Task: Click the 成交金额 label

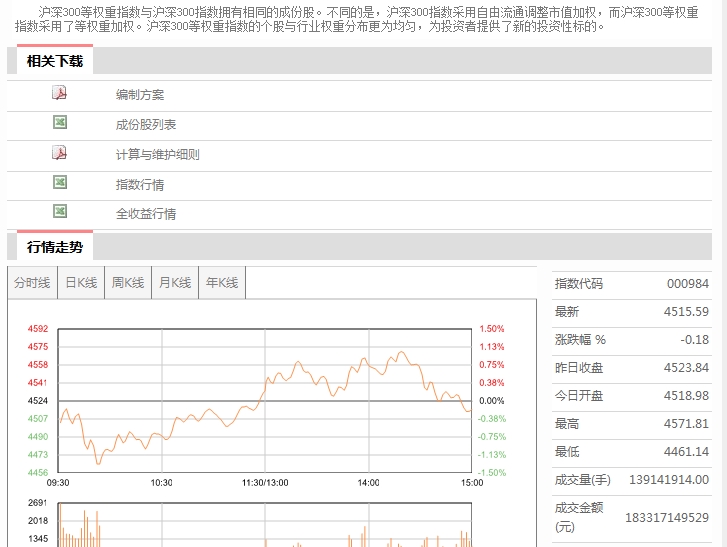Action: pyautogui.click(x=579, y=508)
